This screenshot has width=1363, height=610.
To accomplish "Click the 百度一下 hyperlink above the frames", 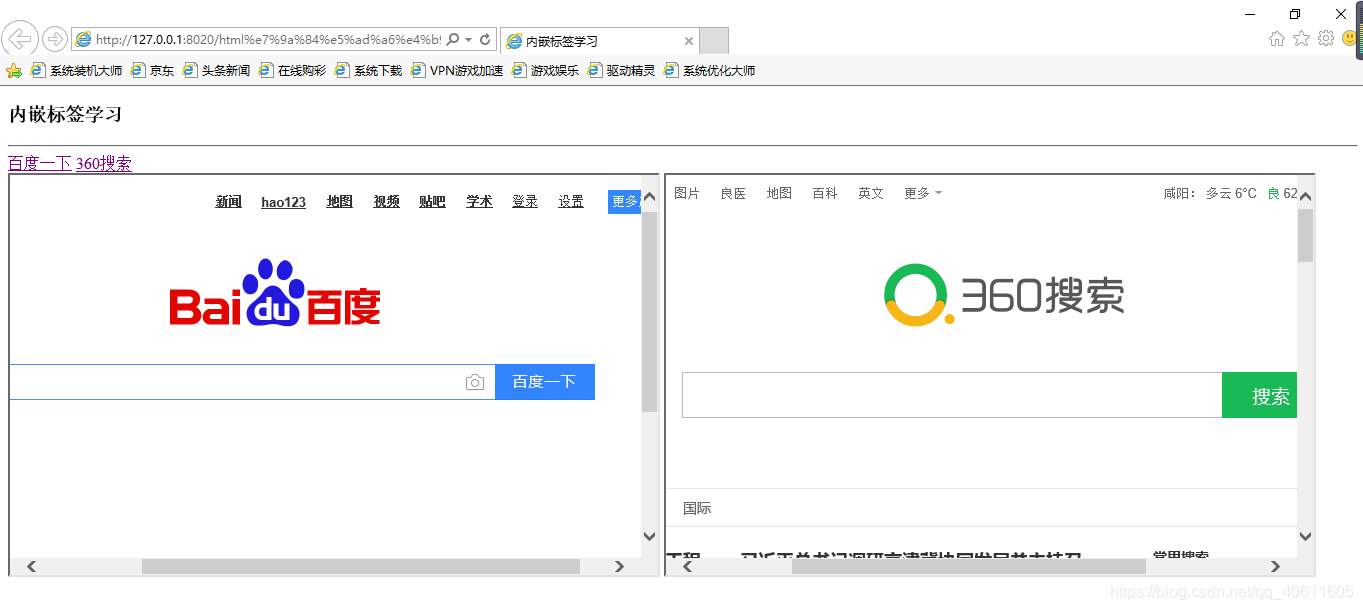I will pos(40,163).
